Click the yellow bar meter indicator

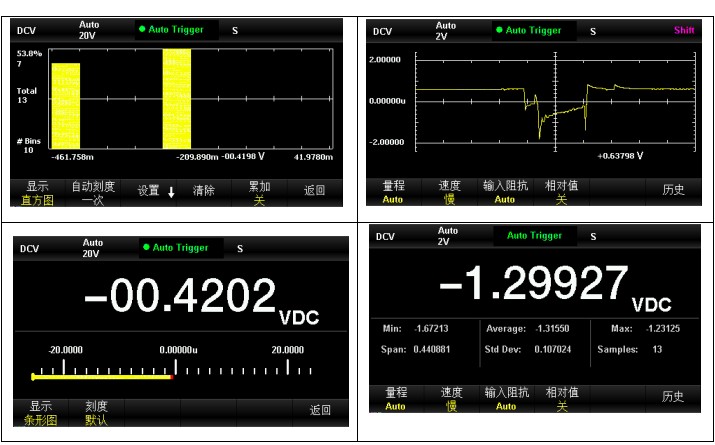click(101, 377)
